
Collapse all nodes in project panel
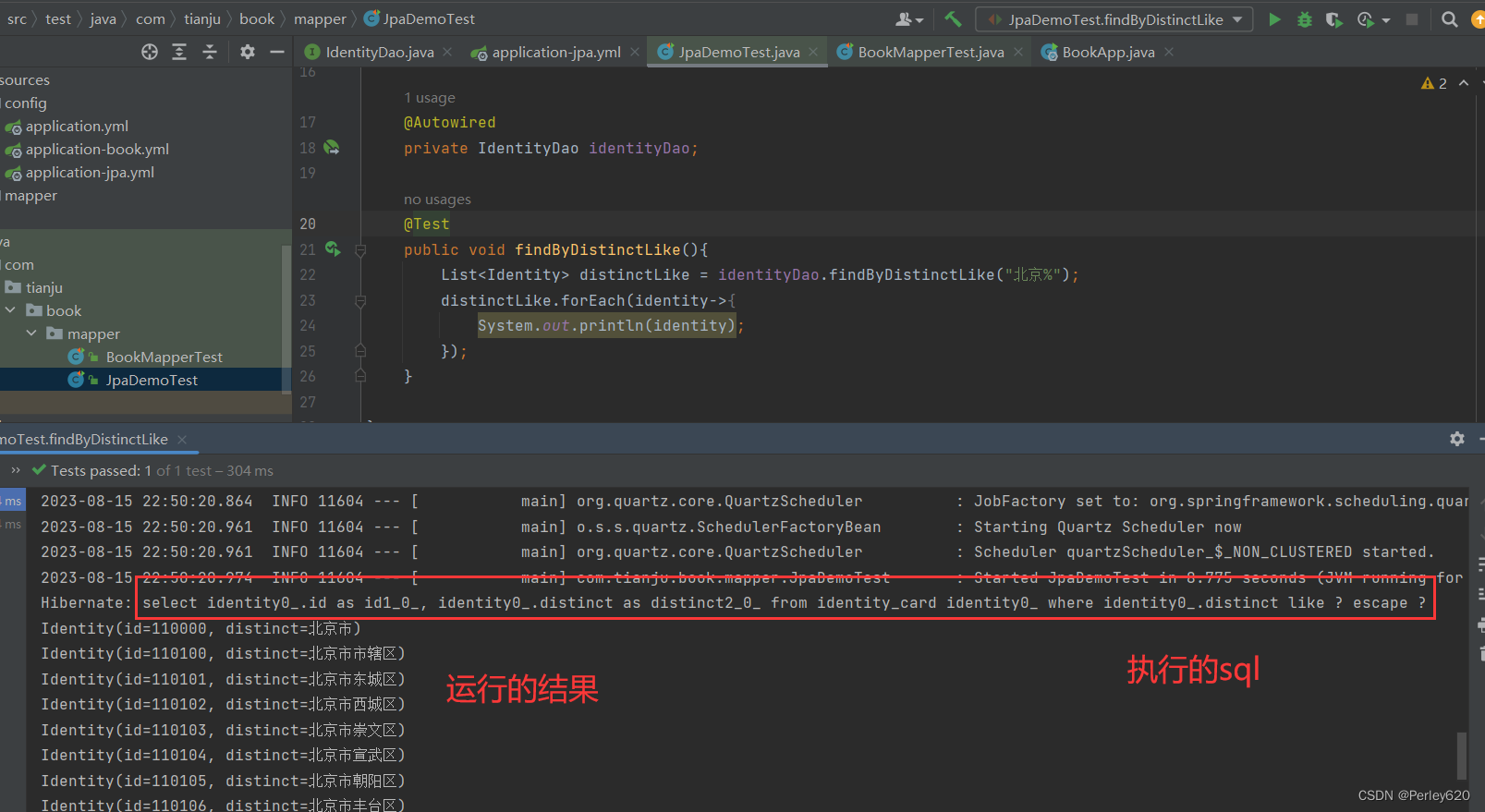pyautogui.click(x=210, y=52)
